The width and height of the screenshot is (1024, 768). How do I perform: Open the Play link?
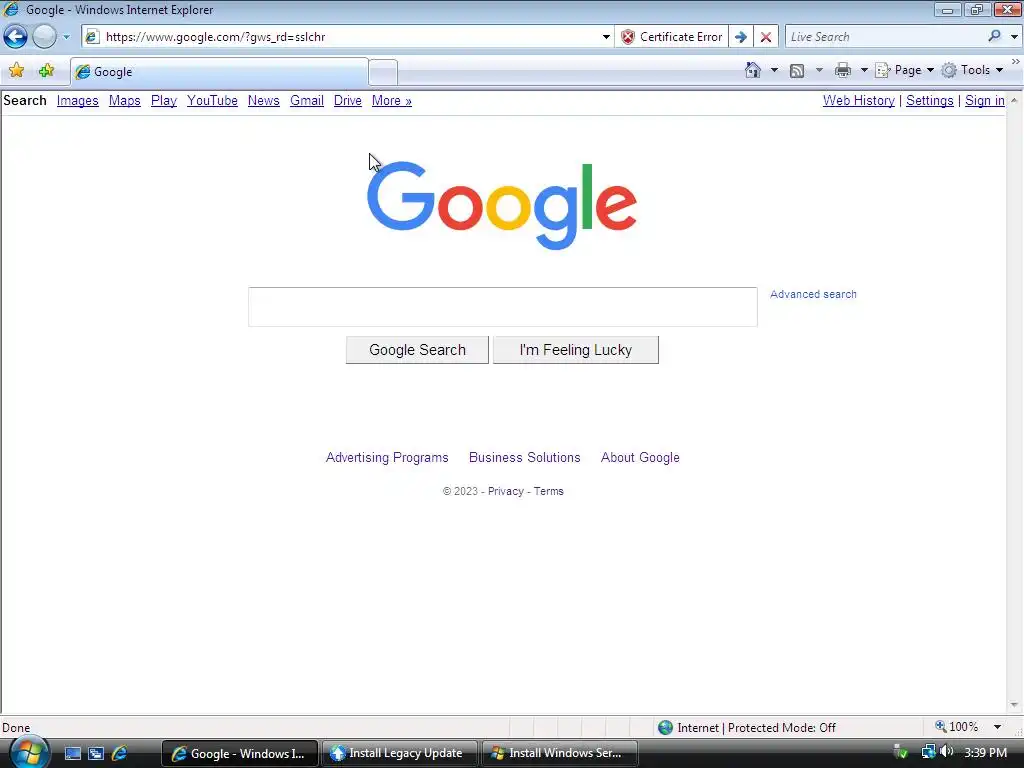point(164,101)
